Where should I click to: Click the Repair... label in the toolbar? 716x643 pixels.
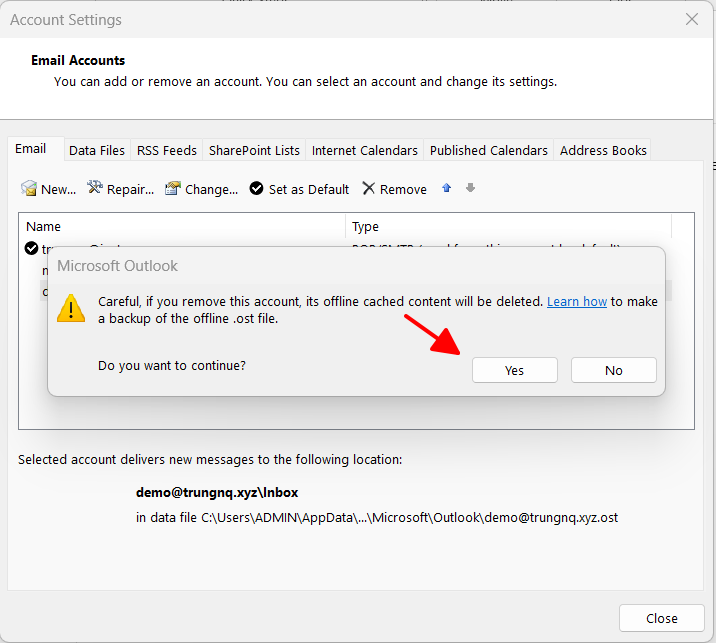(131, 190)
